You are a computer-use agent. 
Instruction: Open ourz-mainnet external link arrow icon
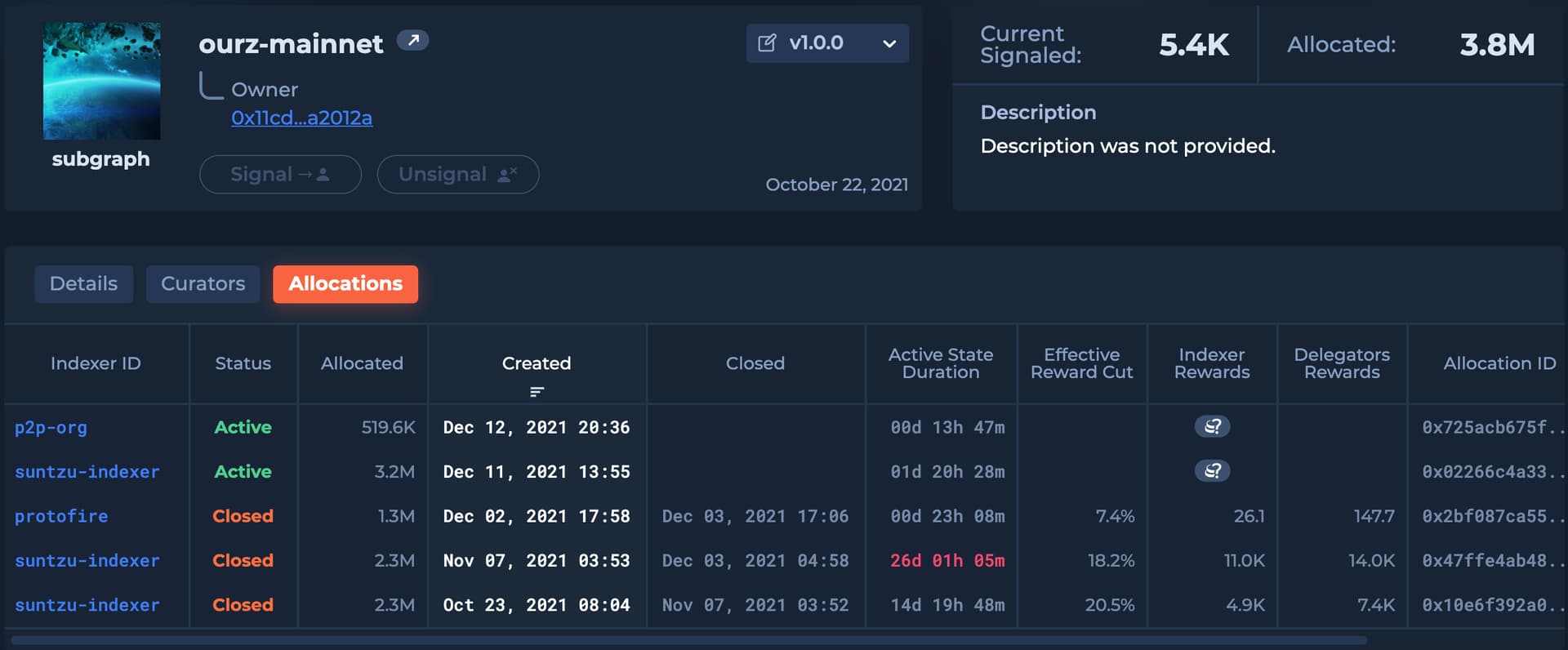pyautogui.click(x=413, y=40)
